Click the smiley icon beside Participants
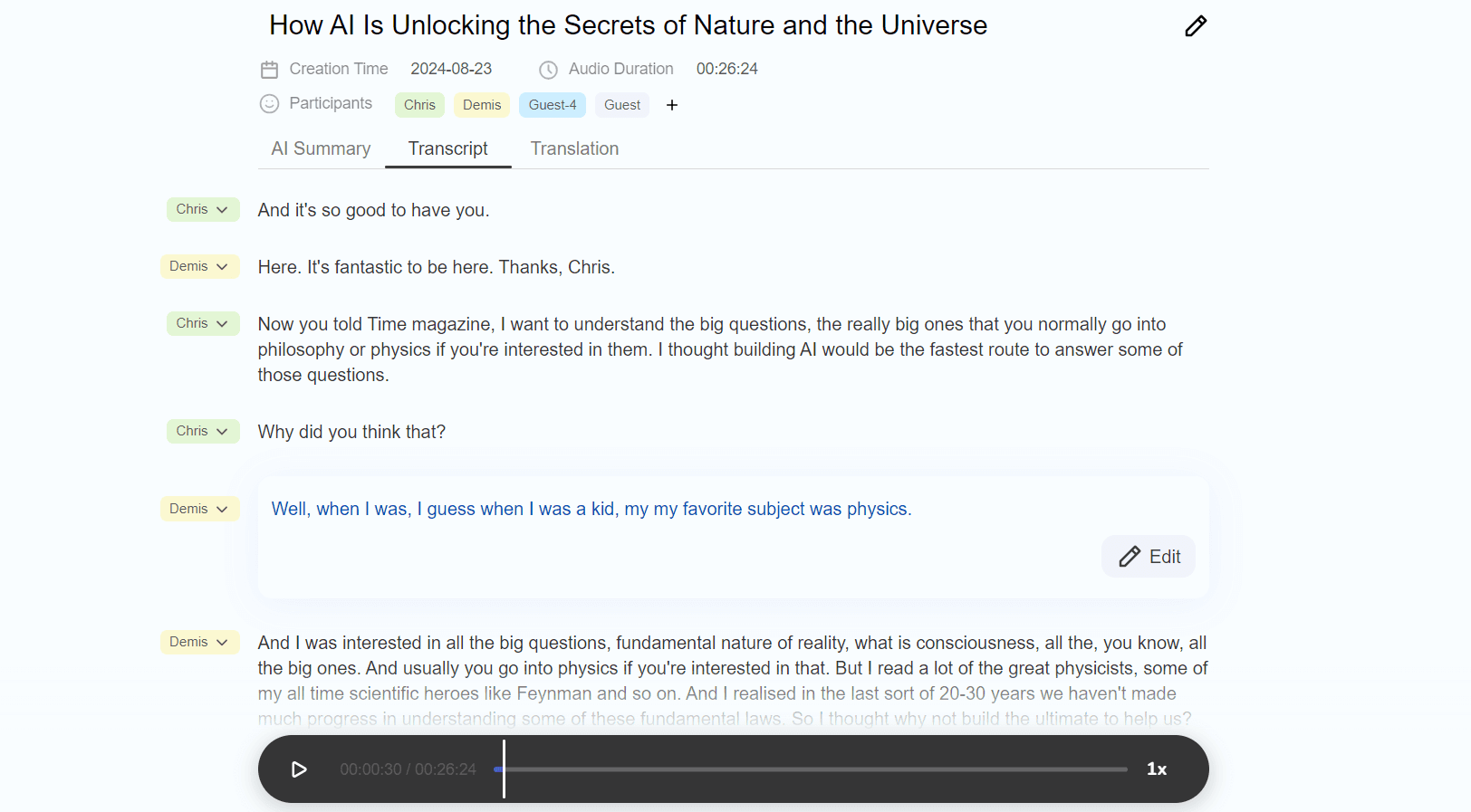 (x=269, y=104)
